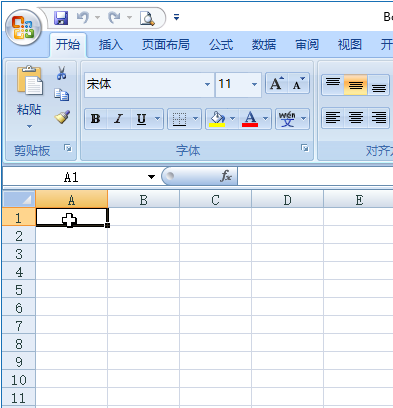Open the 视图 ribbon tab
The width and height of the screenshot is (393, 408).
(x=350, y=44)
